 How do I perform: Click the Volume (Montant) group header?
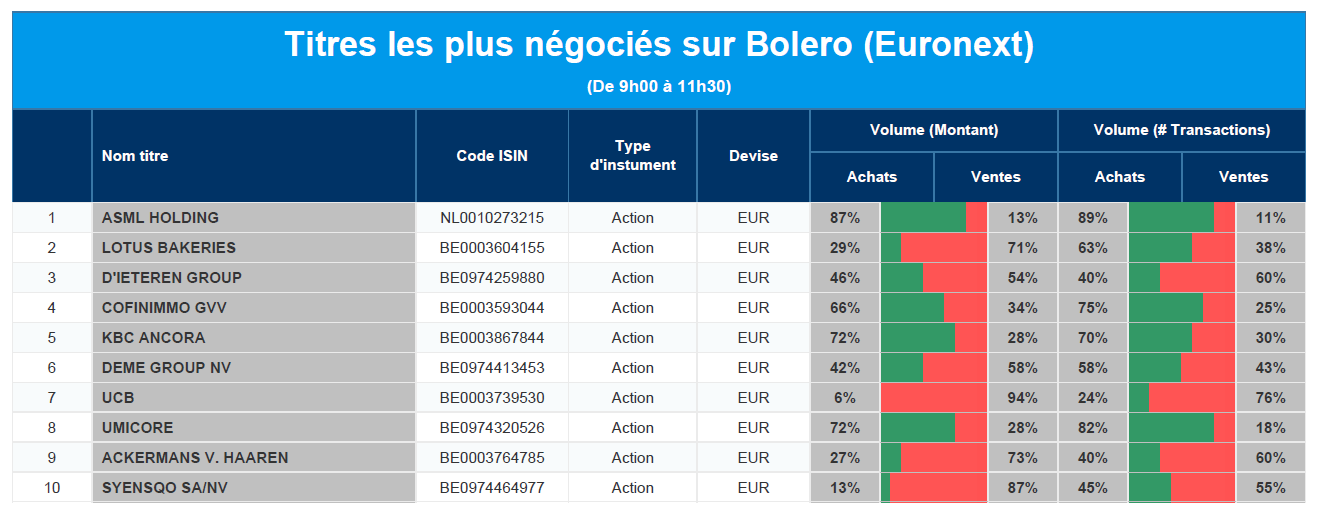pos(933,130)
